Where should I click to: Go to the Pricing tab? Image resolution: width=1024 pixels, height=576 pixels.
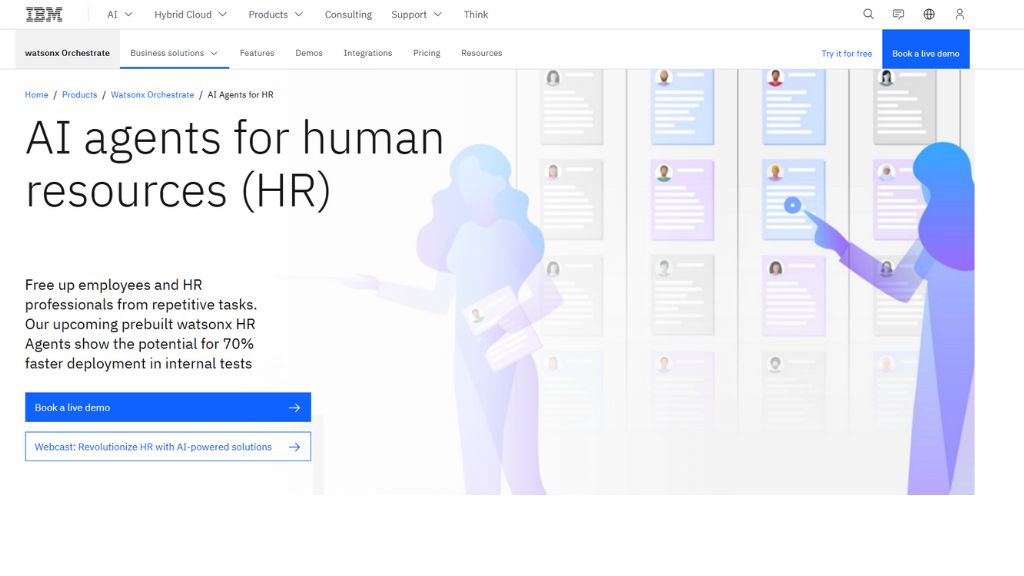tap(426, 53)
